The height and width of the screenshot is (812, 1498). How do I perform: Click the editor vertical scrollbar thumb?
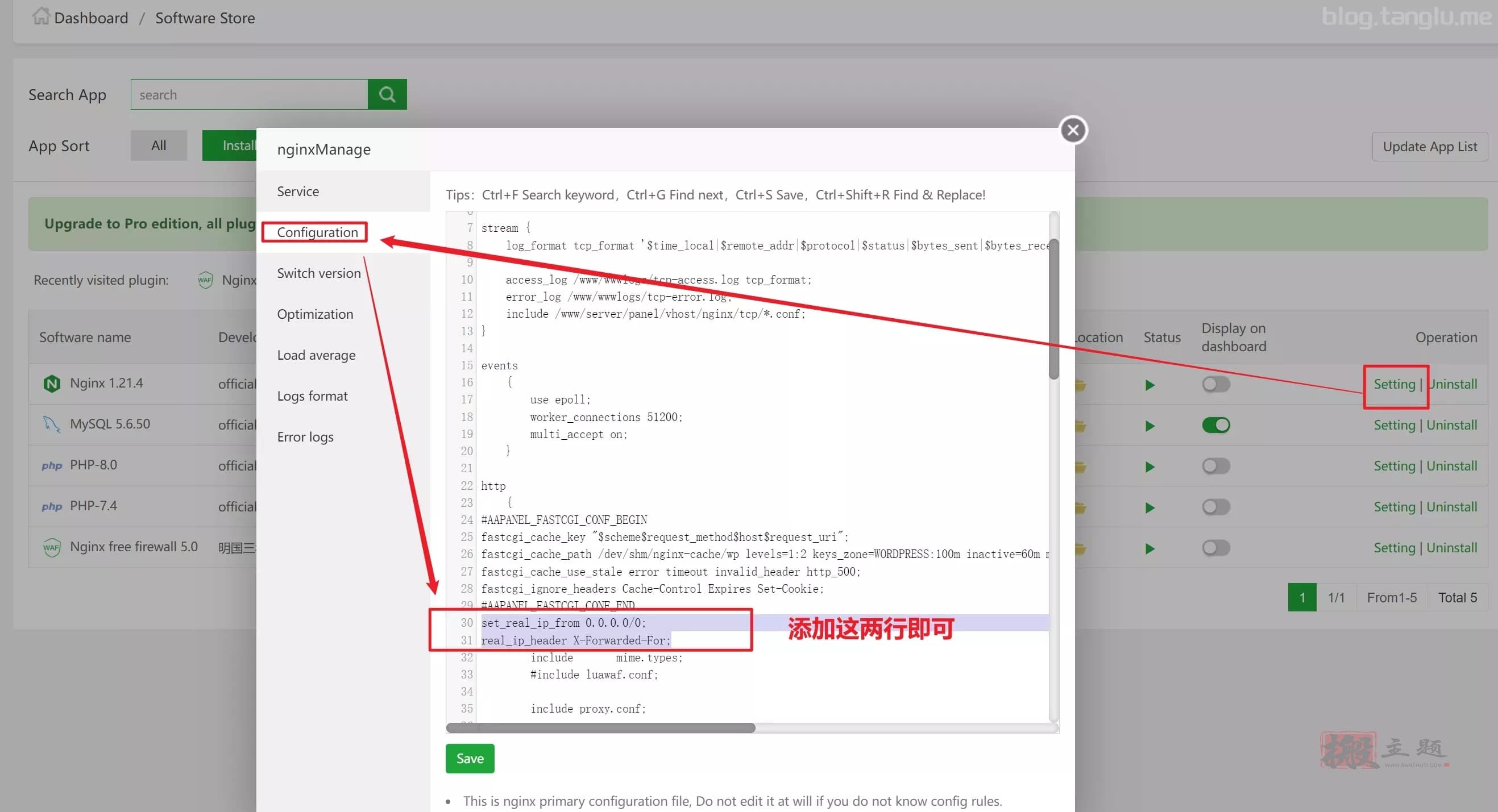1053,309
